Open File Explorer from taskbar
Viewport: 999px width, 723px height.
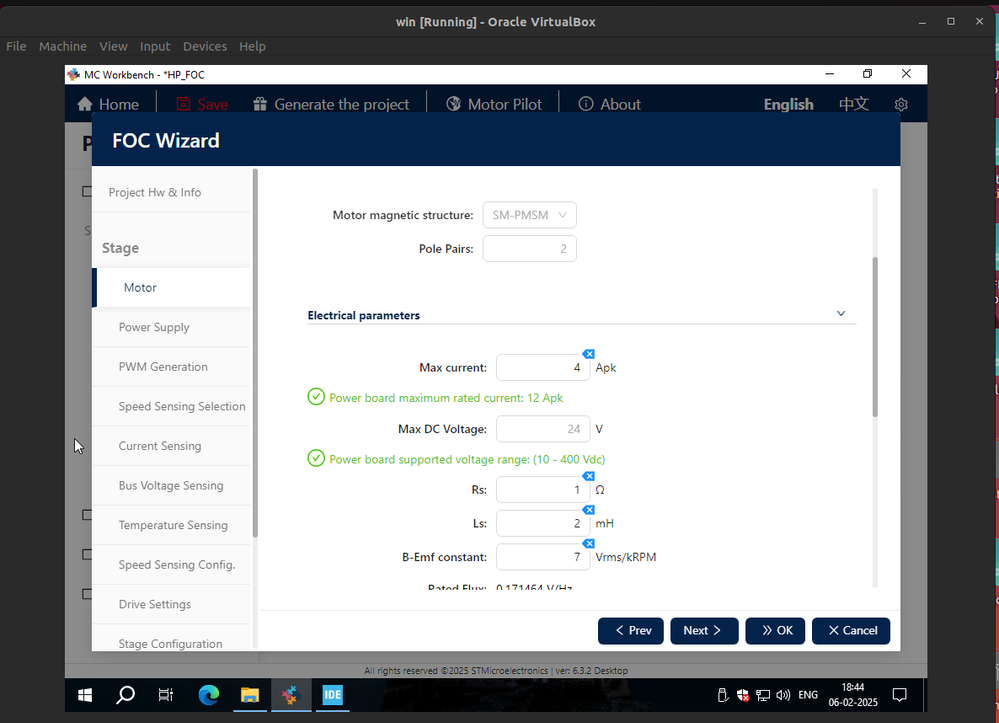(x=250, y=695)
